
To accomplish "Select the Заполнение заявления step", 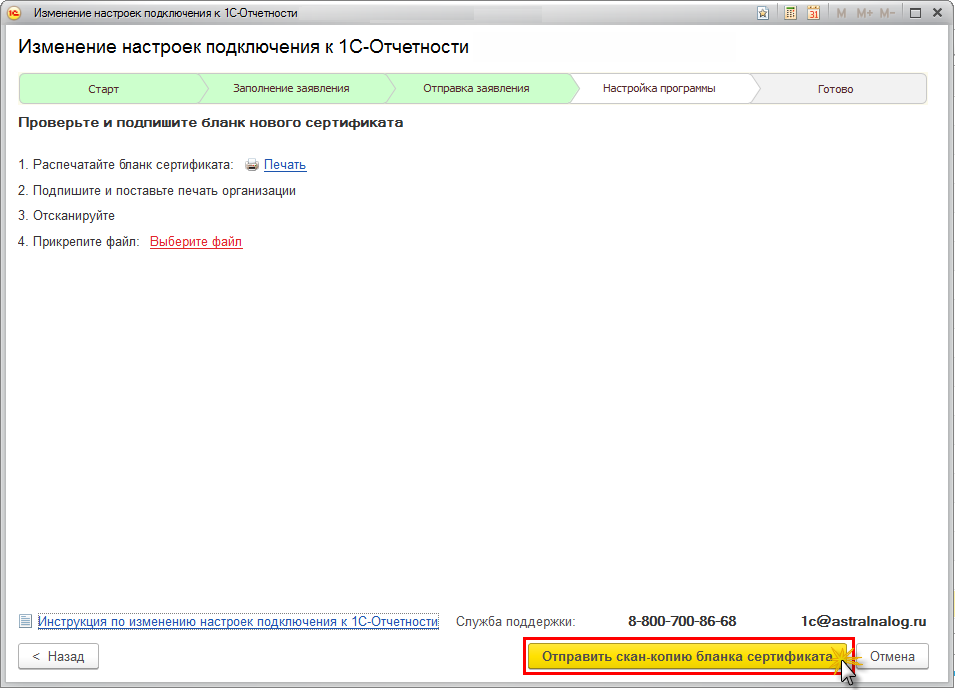I will [x=291, y=88].
